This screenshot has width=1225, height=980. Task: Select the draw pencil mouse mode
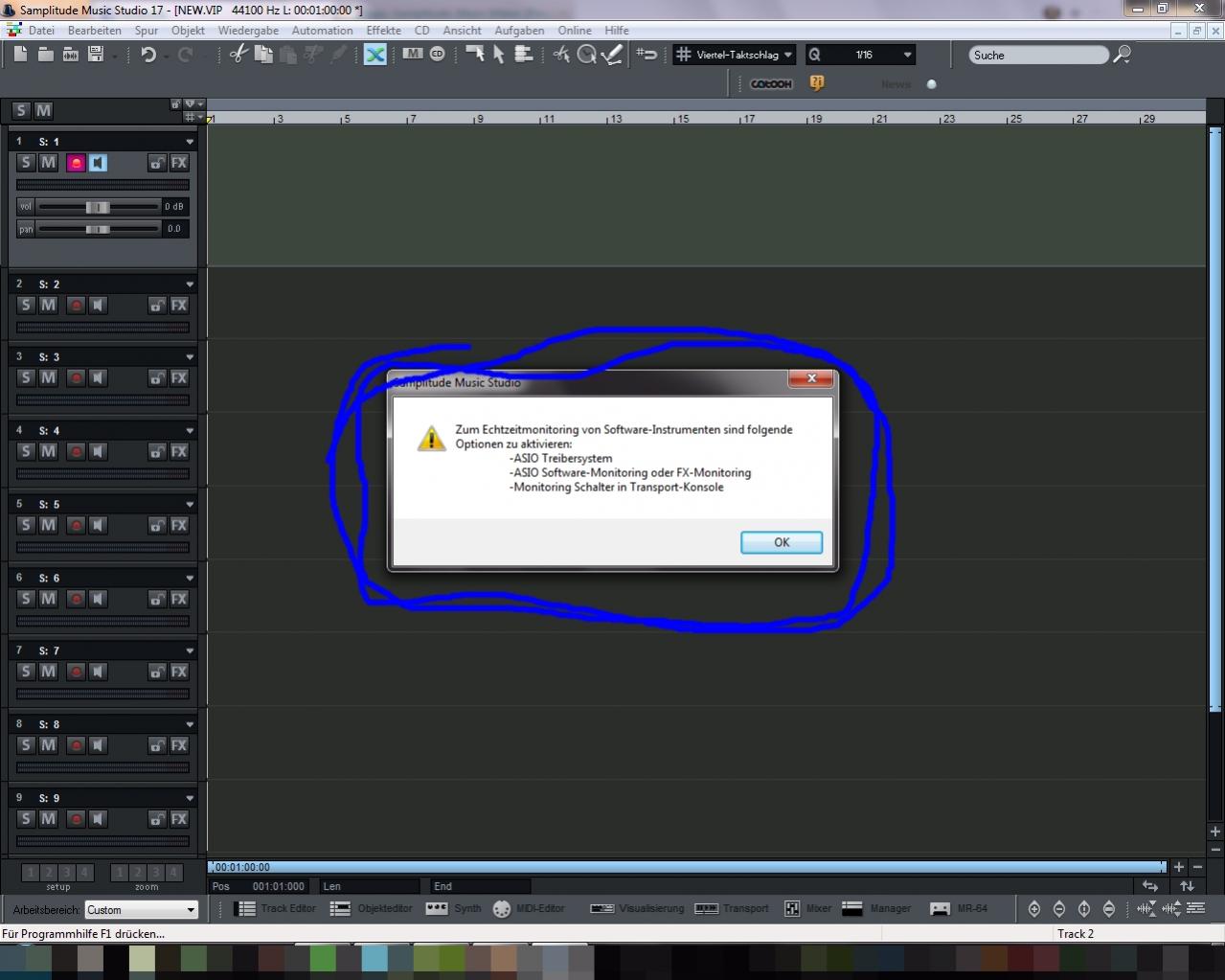click(612, 55)
